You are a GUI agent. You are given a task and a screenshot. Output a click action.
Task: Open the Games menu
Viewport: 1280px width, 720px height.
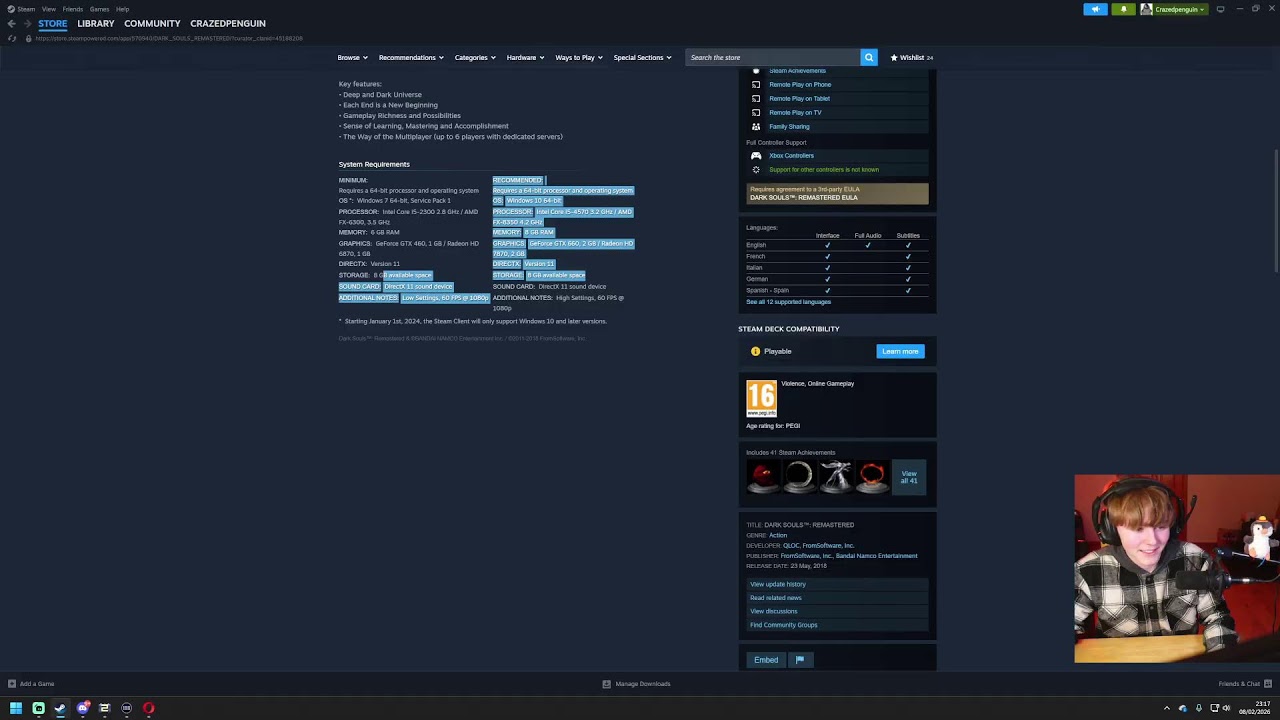coord(99,9)
